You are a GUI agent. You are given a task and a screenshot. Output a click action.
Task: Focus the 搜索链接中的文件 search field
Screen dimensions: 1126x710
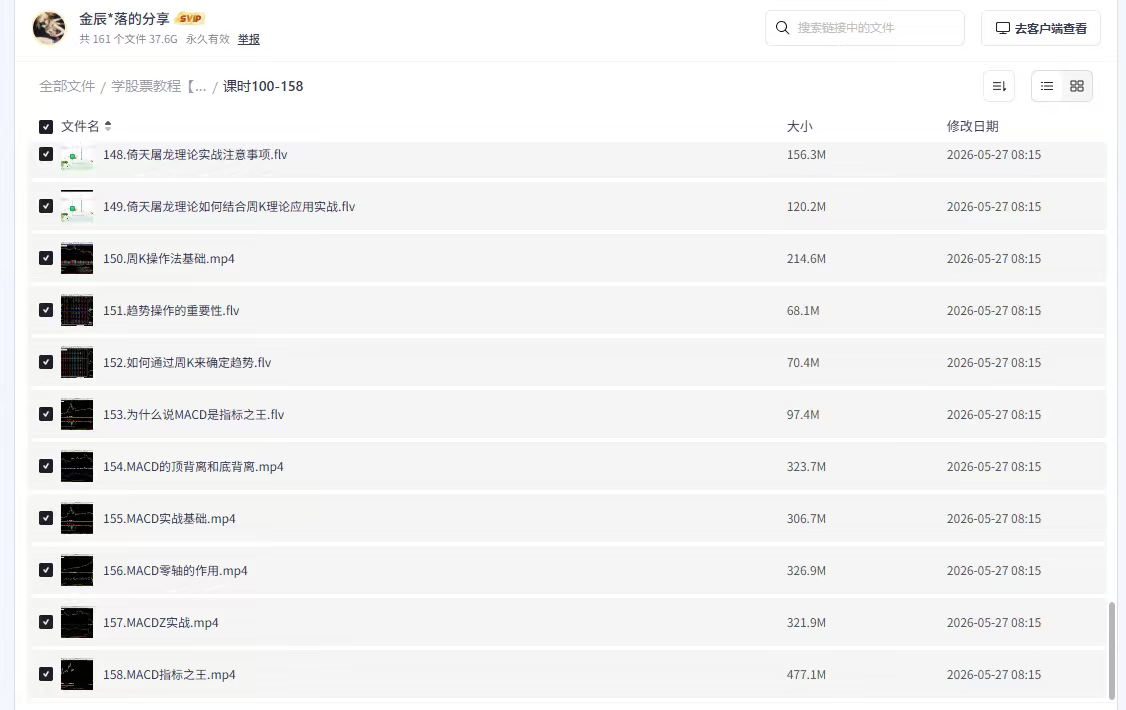coord(865,28)
